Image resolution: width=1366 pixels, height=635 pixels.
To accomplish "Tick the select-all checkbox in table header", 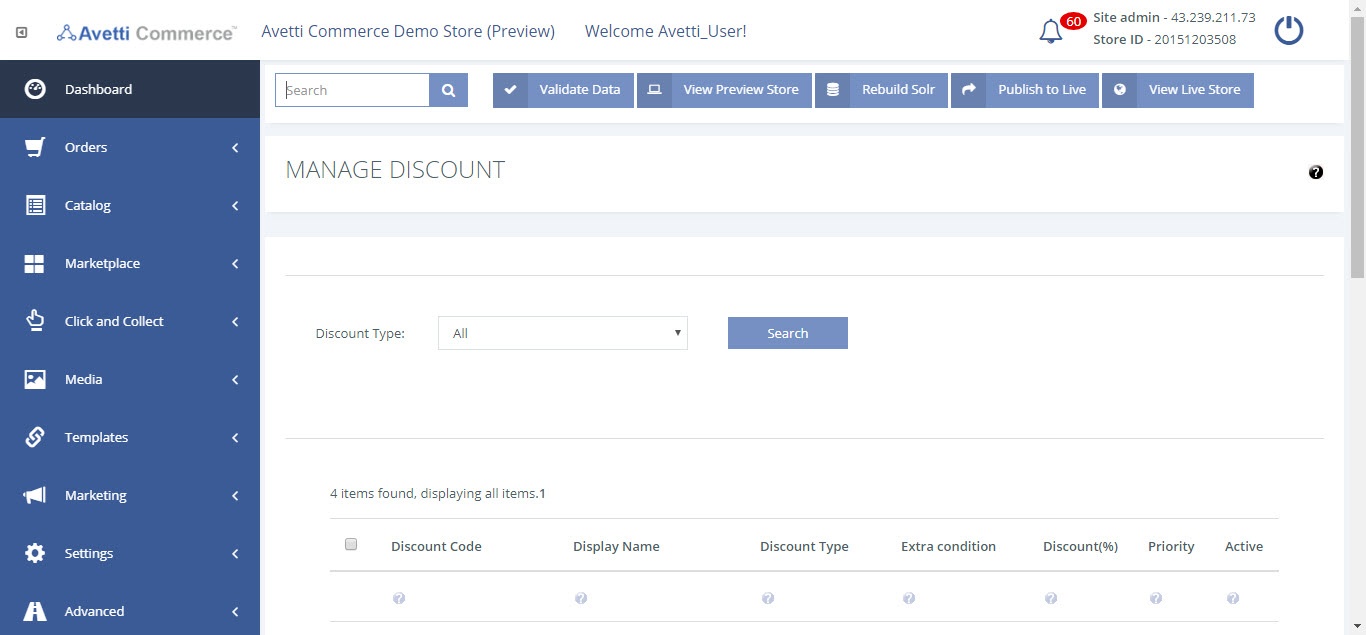I will tap(351, 544).
